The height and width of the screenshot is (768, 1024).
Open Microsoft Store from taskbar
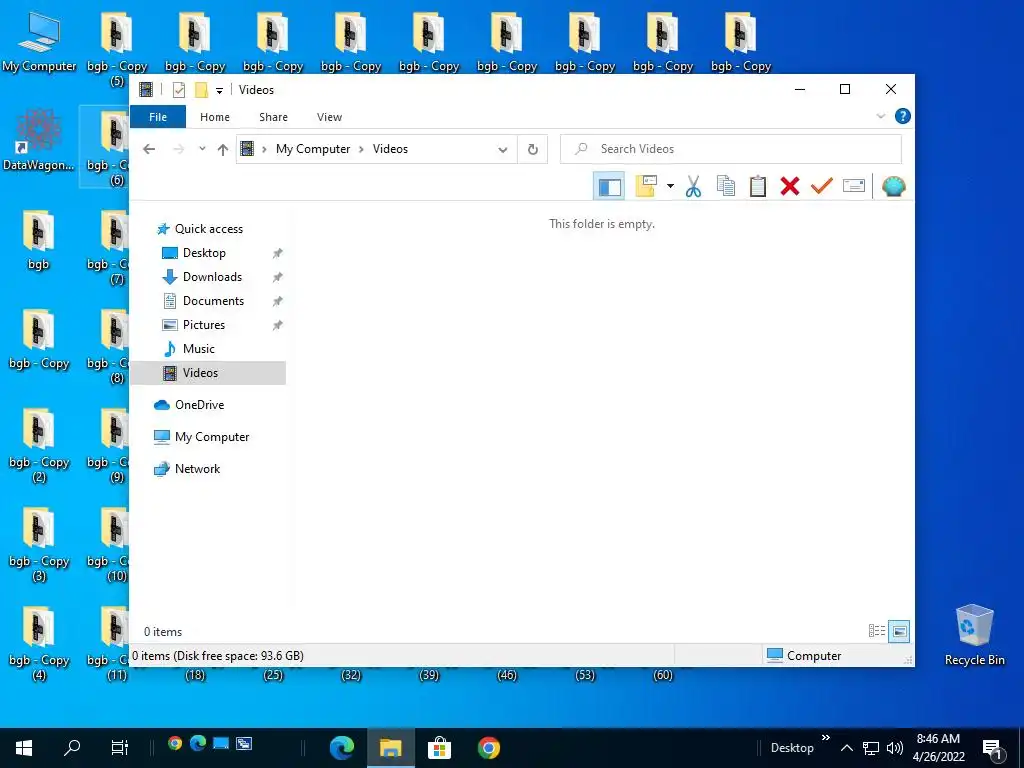[x=440, y=748]
